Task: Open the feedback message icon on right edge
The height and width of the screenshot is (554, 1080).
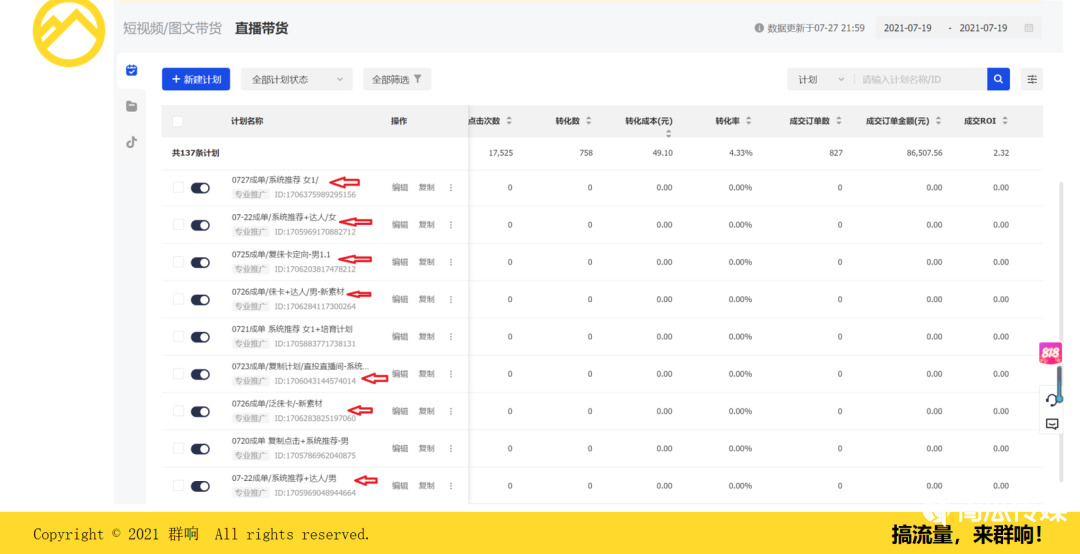Action: coord(1051,424)
